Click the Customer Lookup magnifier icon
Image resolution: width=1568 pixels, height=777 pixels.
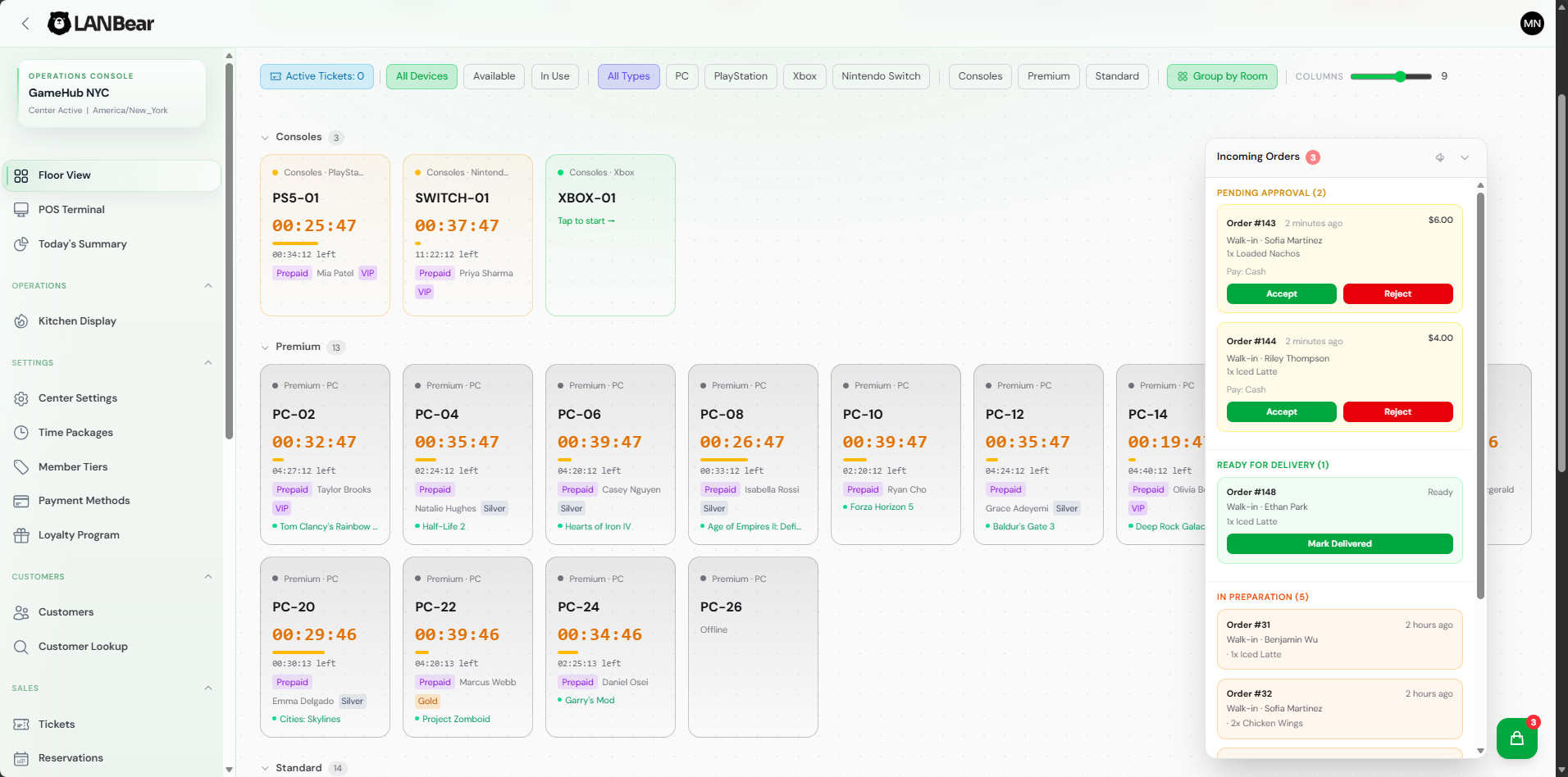[x=21, y=647]
